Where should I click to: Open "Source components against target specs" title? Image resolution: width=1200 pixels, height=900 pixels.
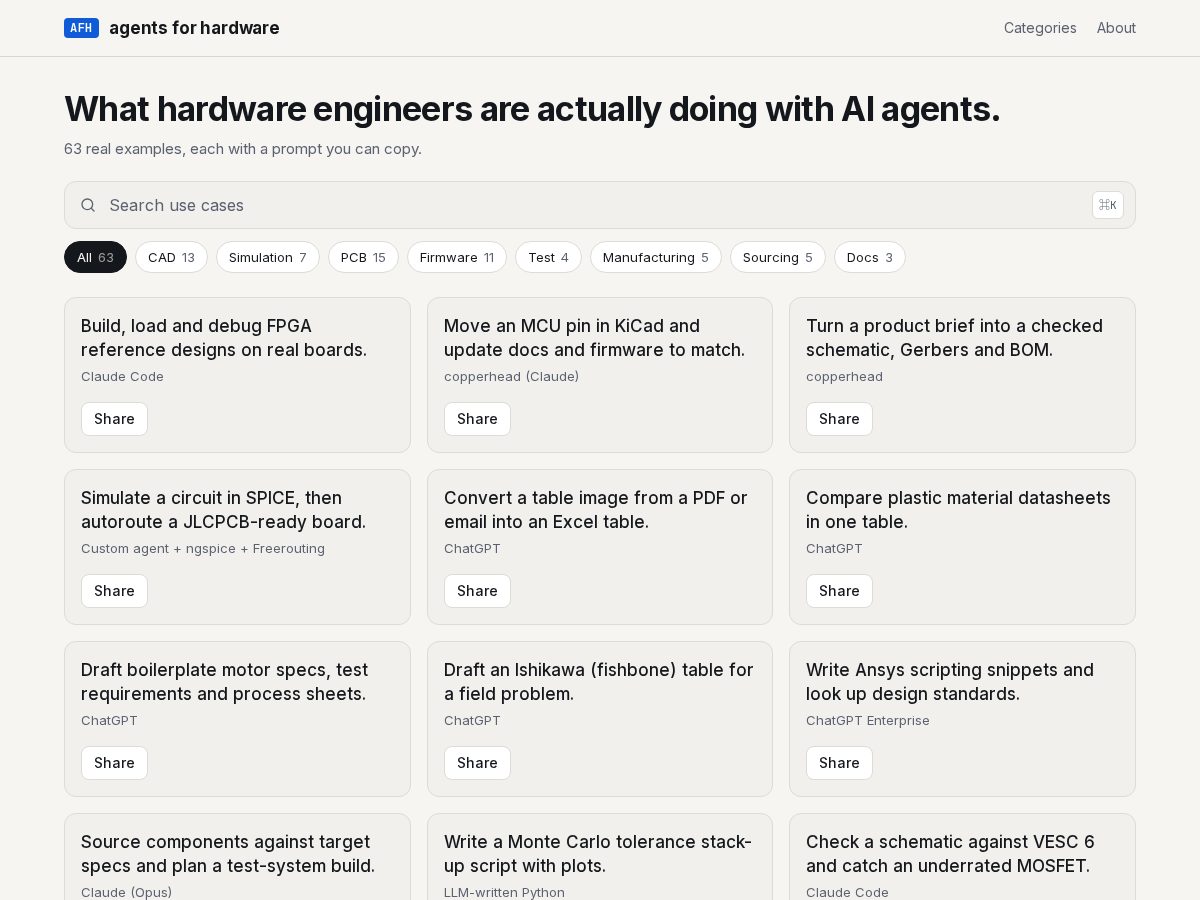pyautogui.click(x=228, y=854)
